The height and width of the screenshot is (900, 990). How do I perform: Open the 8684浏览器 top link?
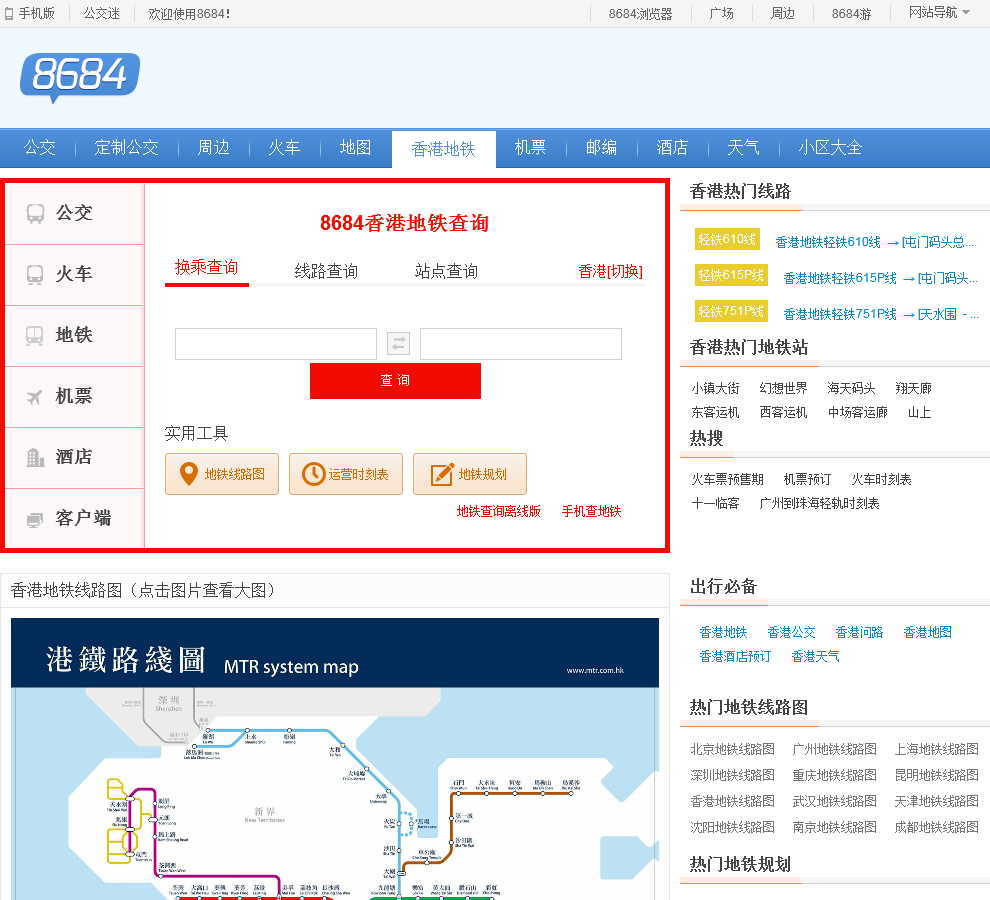coord(640,13)
